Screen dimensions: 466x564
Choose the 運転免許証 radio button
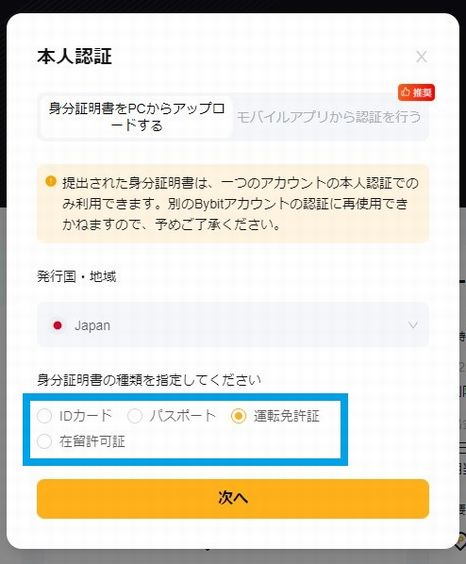point(238,416)
